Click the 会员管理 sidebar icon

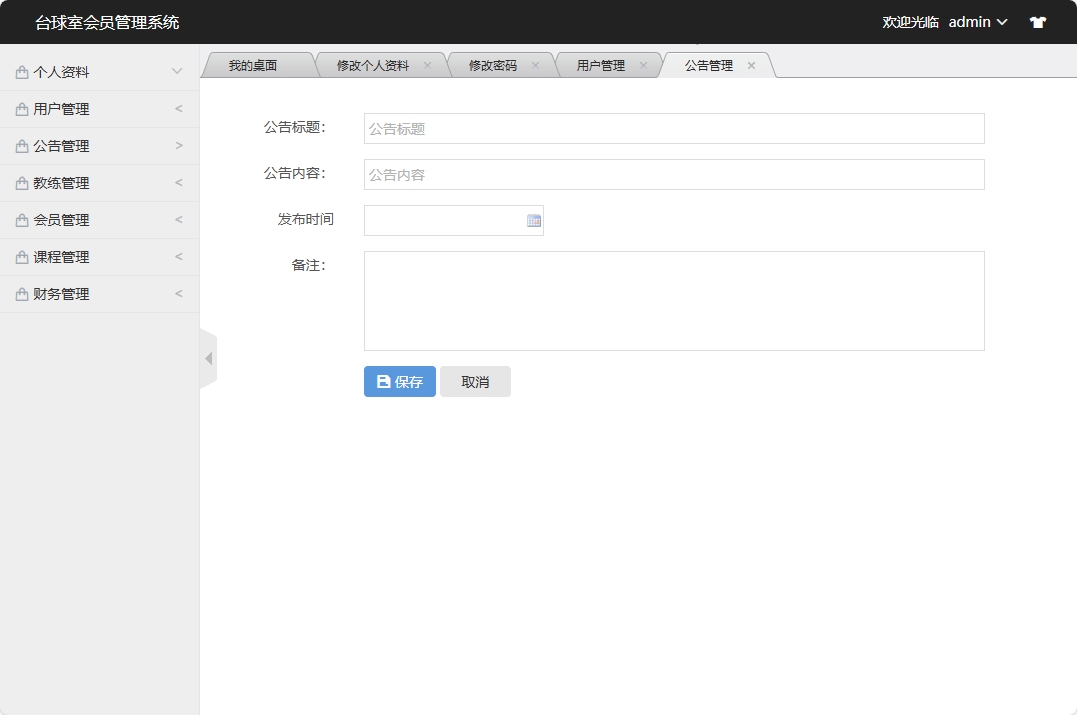pos(22,219)
